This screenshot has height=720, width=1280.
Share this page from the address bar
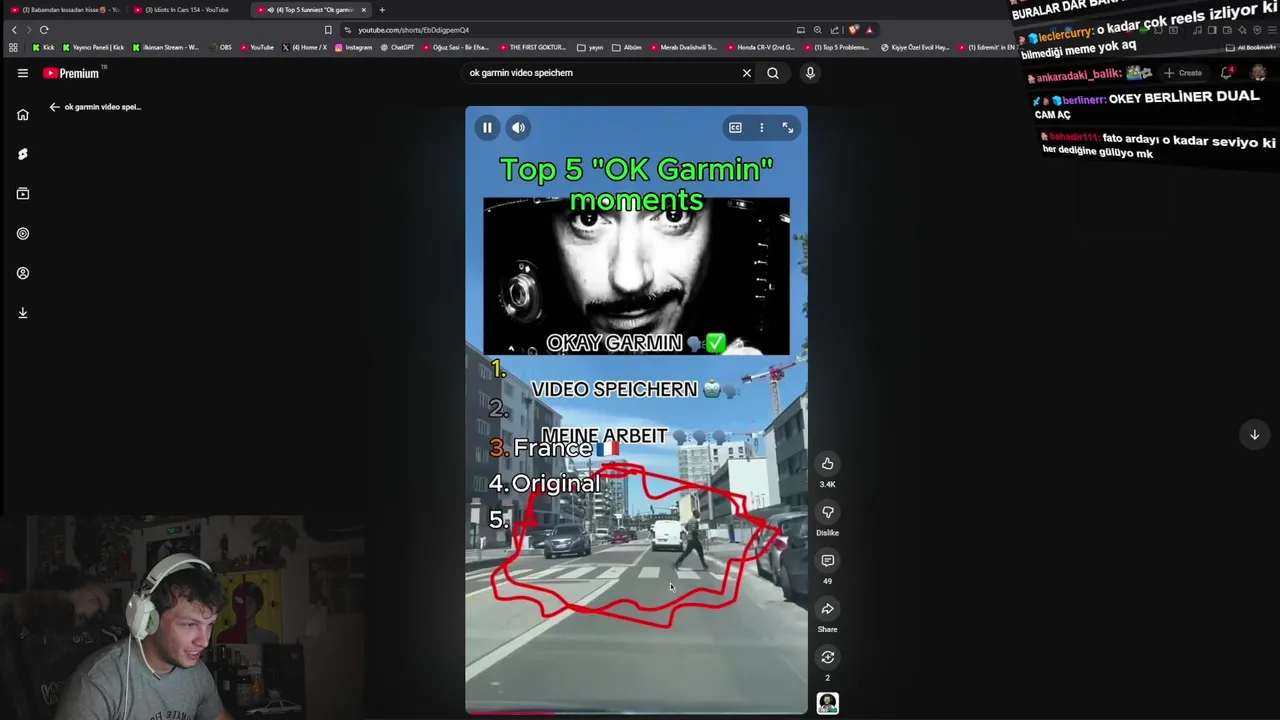point(834,30)
